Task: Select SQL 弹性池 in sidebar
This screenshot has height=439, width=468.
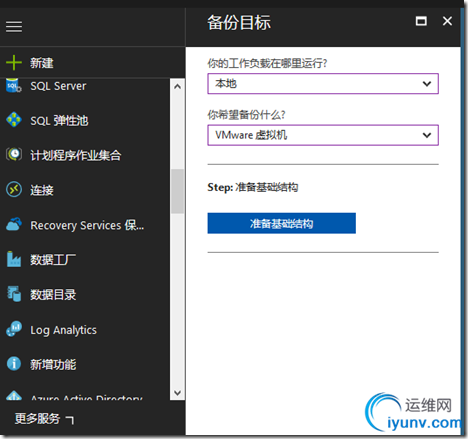Action: pyautogui.click(x=59, y=121)
